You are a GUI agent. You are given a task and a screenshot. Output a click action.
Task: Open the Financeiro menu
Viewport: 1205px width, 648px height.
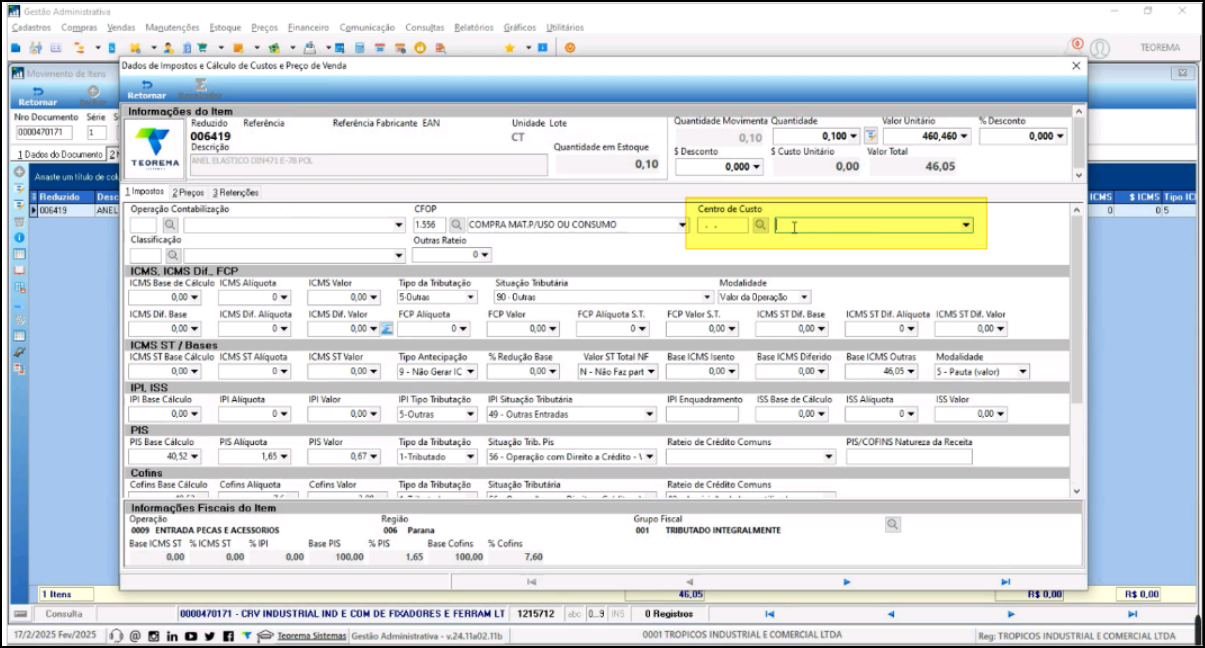(307, 27)
